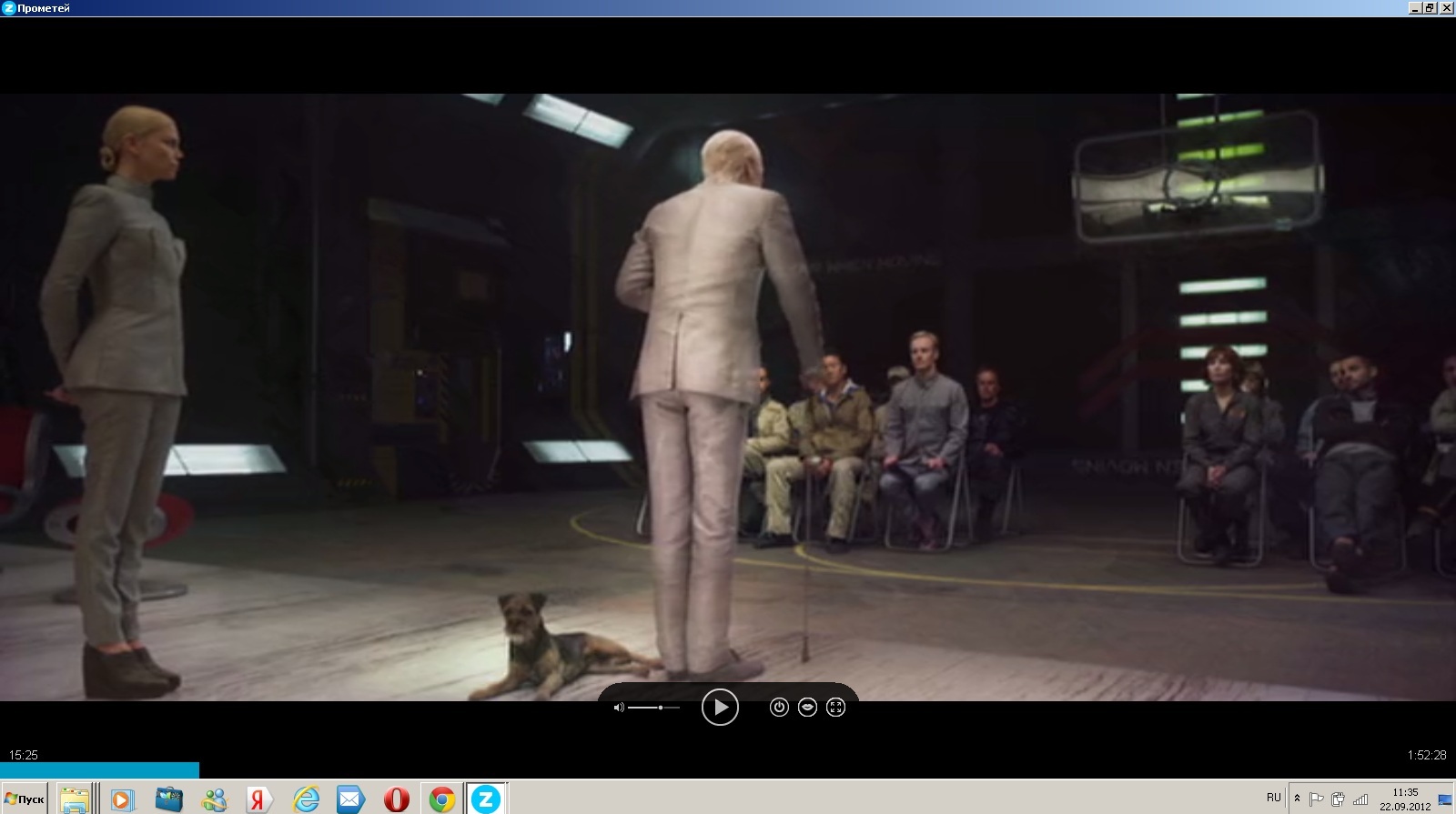The width and height of the screenshot is (1456, 814).
Task: Minimize the Прометей player window
Action: [1415, 8]
